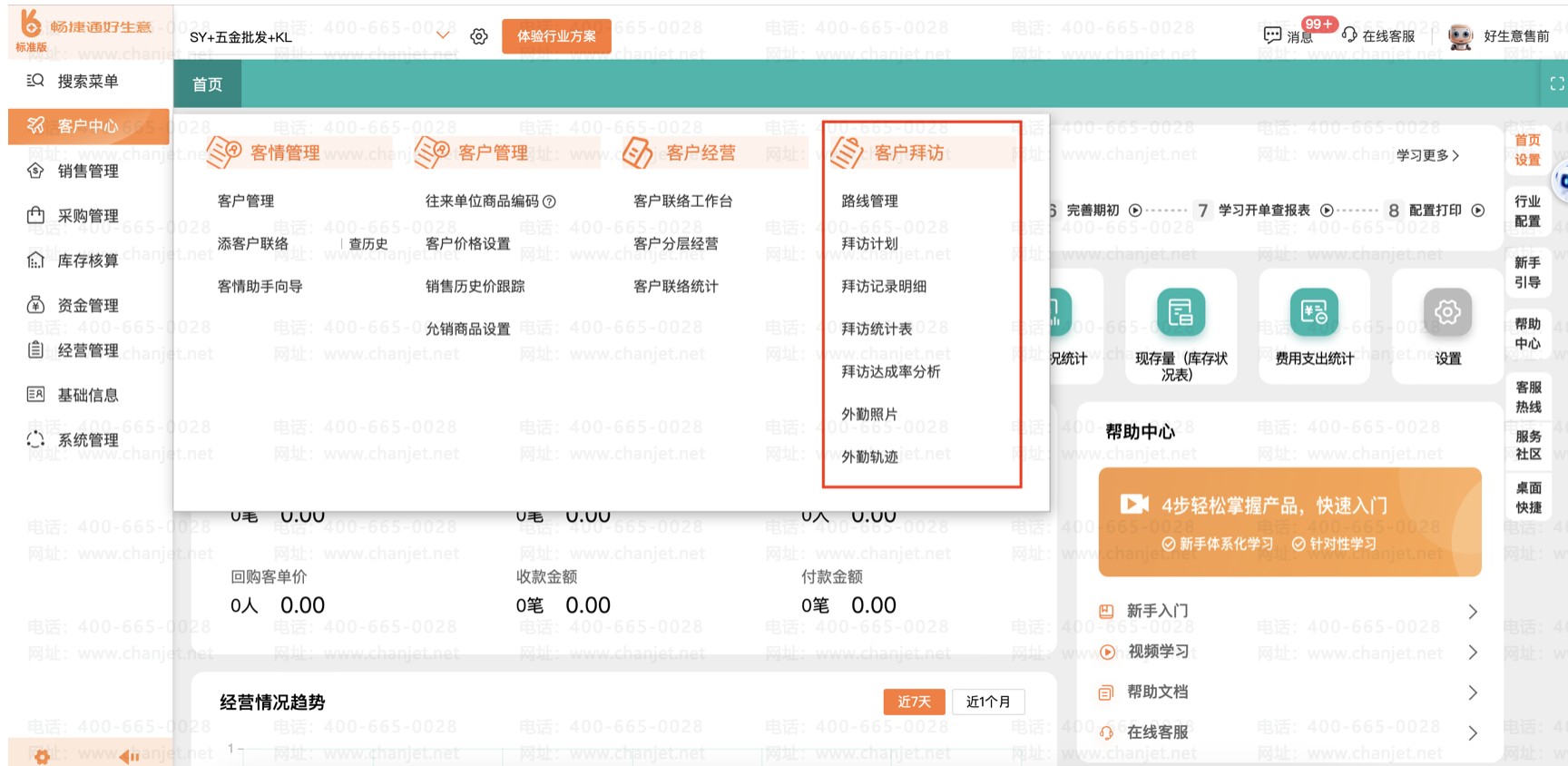This screenshot has width=1568, height=766.
Task: Click the 系统管理 sidebar icon
Action: pos(35,439)
